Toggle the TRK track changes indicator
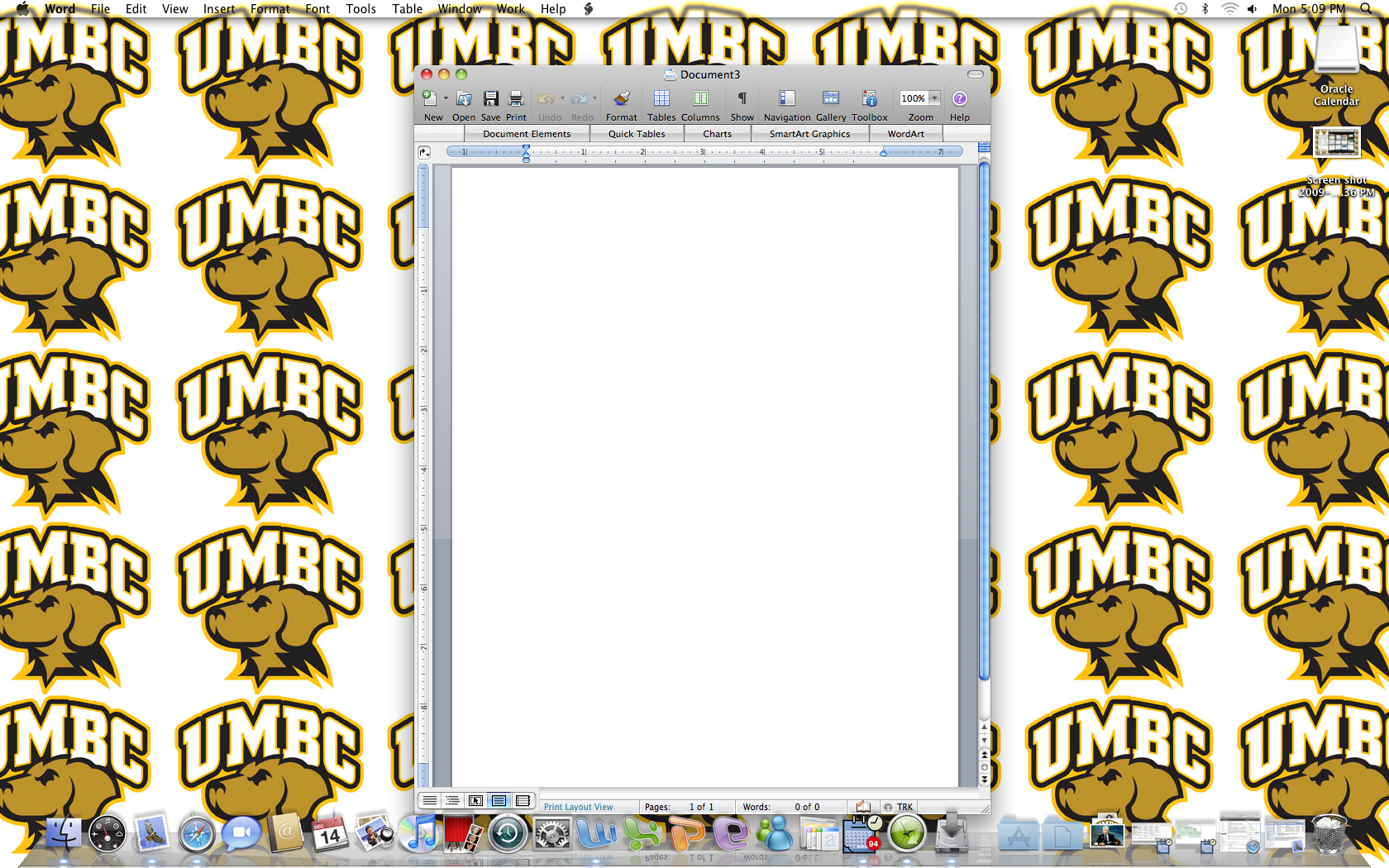The height and width of the screenshot is (868, 1389). 900,807
